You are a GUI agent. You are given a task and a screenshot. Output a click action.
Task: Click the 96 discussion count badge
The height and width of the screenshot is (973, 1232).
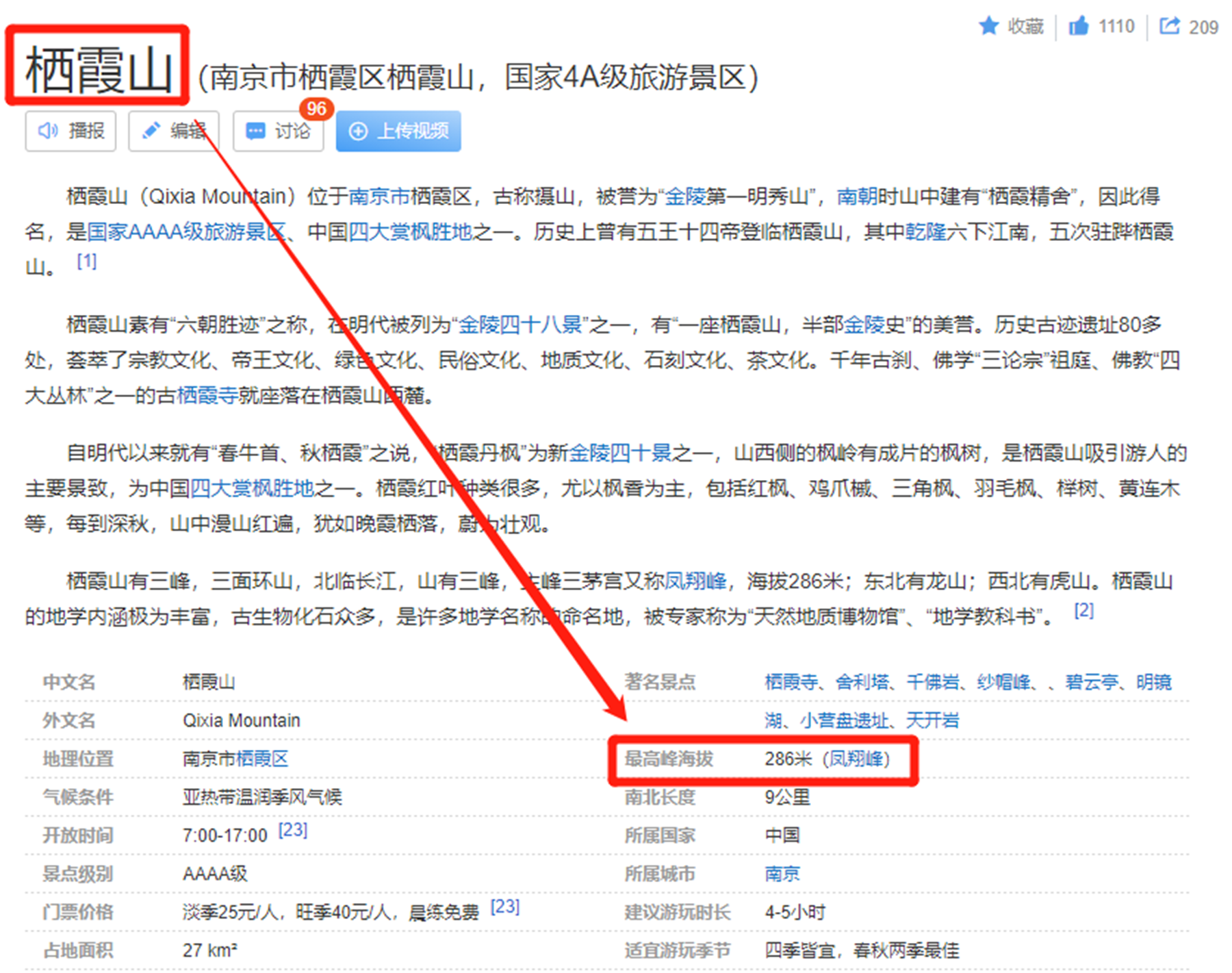click(316, 109)
